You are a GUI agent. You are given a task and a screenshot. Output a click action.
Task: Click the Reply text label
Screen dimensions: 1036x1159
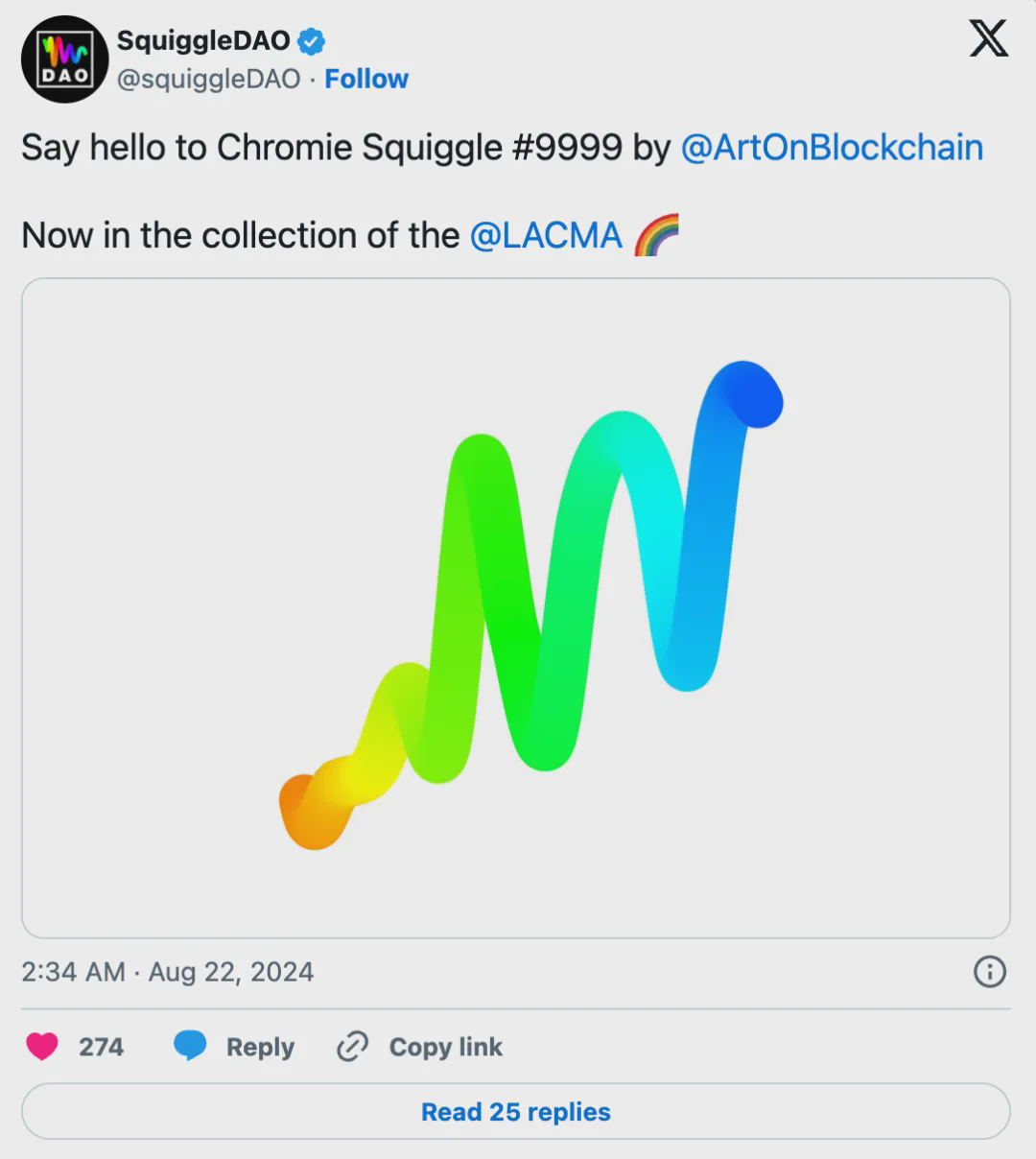pyautogui.click(x=260, y=1047)
